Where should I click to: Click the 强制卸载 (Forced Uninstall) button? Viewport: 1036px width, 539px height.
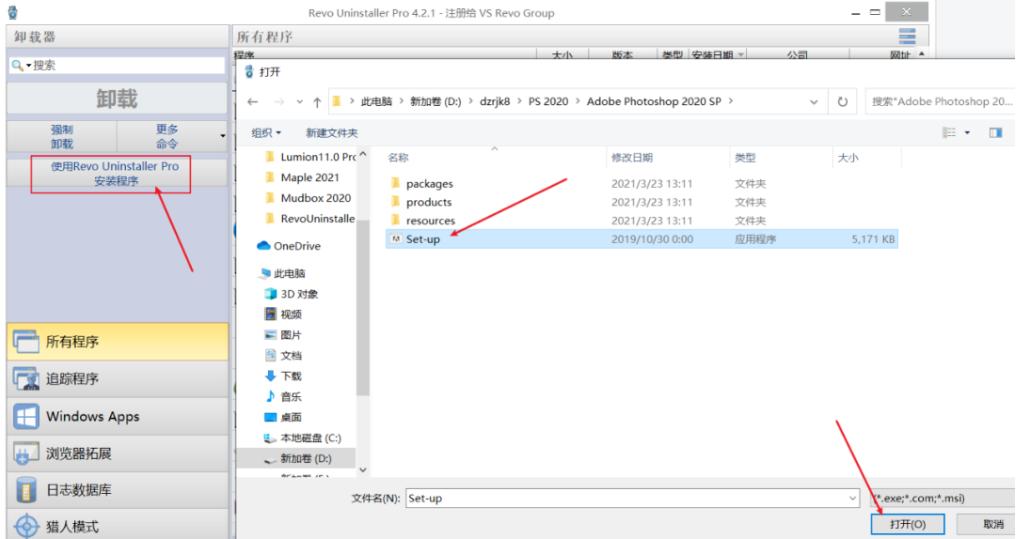pyautogui.click(x=62, y=136)
